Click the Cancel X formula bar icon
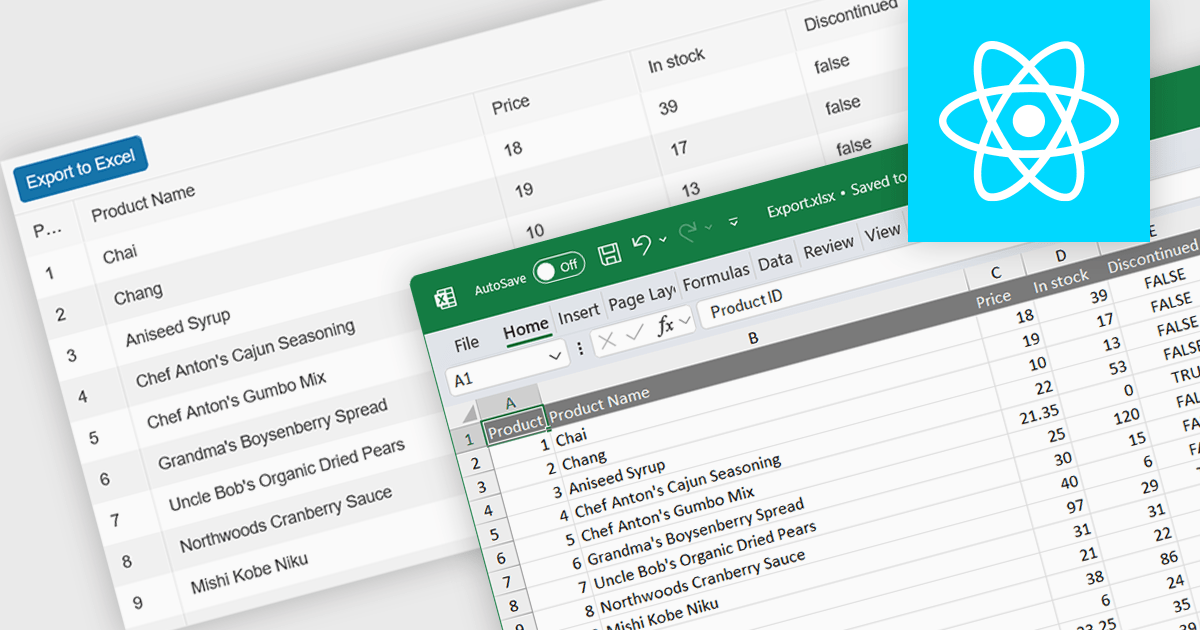The image size is (1200, 630). (607, 342)
